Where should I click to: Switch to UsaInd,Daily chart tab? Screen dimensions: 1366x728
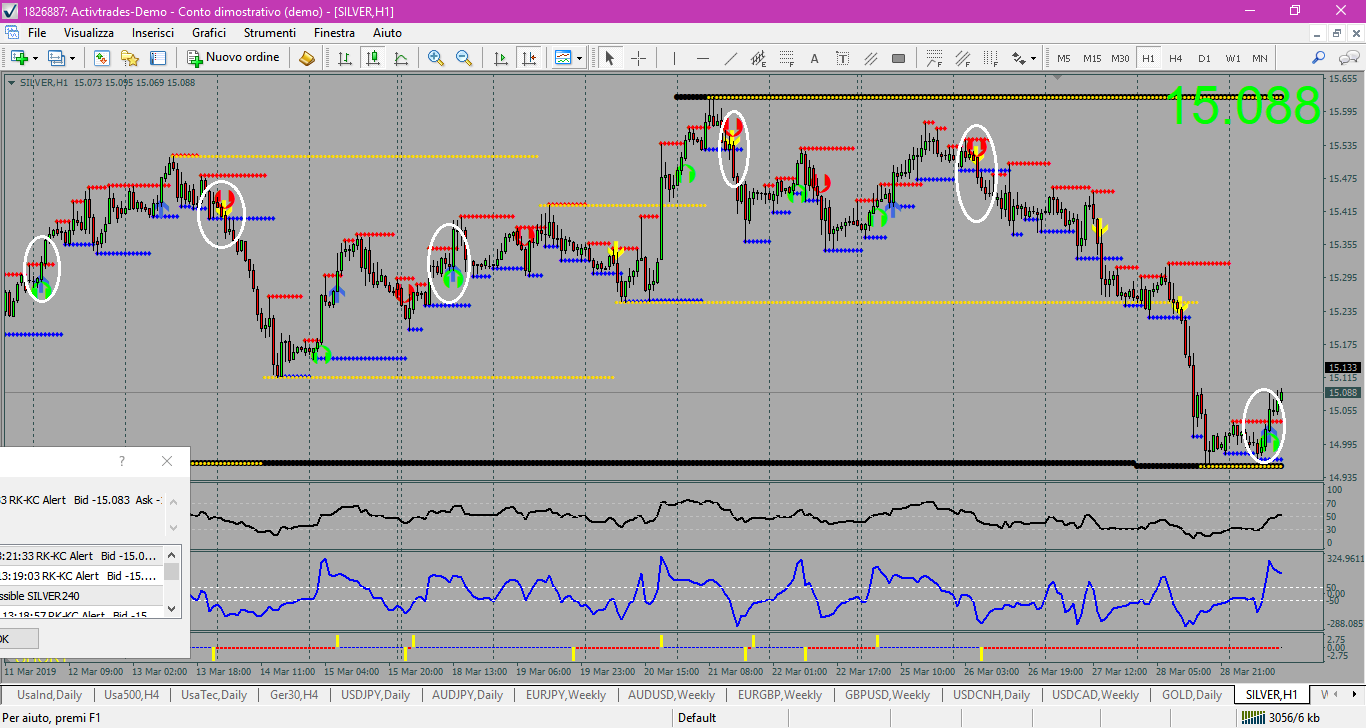pyautogui.click(x=50, y=694)
